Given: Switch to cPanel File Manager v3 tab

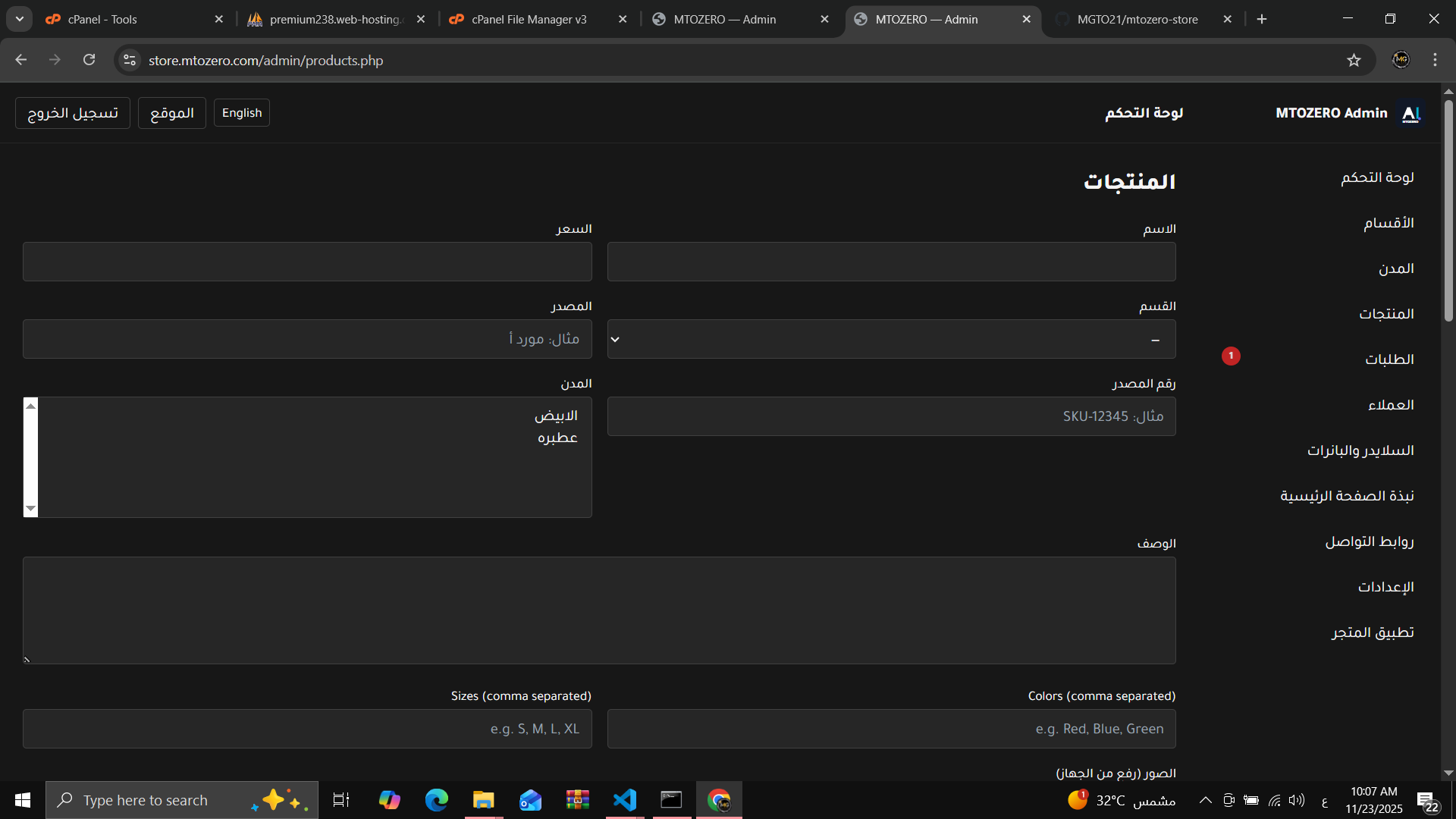Looking at the screenshot, I should [529, 20].
